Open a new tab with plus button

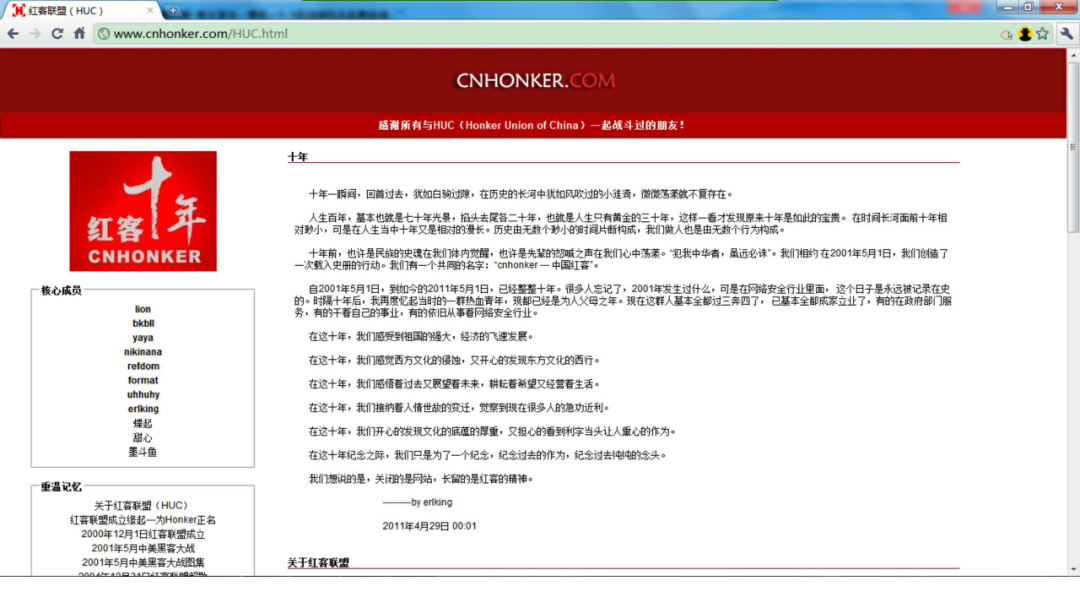[x=172, y=10]
